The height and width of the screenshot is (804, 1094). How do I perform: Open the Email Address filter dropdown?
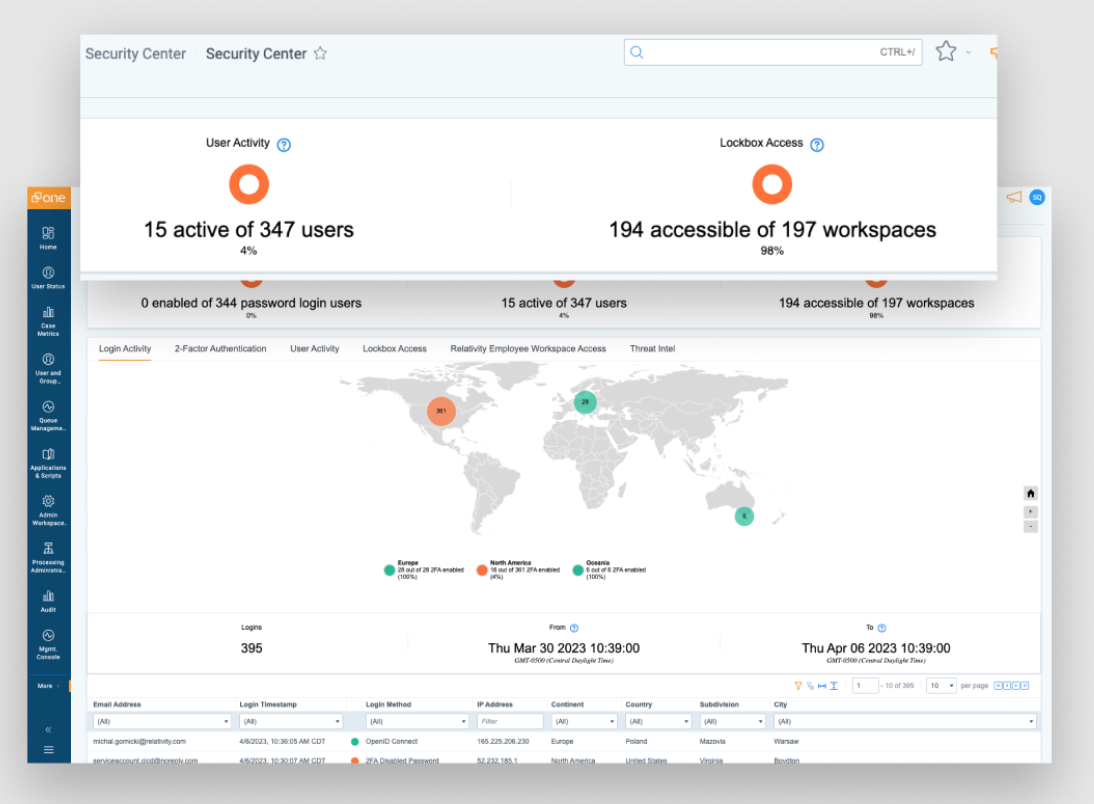(162, 722)
